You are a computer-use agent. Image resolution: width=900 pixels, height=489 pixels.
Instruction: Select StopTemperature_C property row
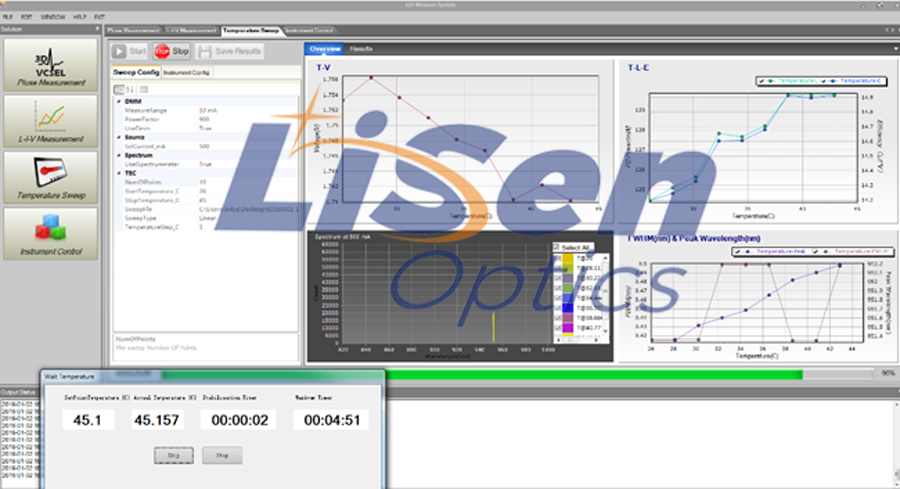coord(206,200)
